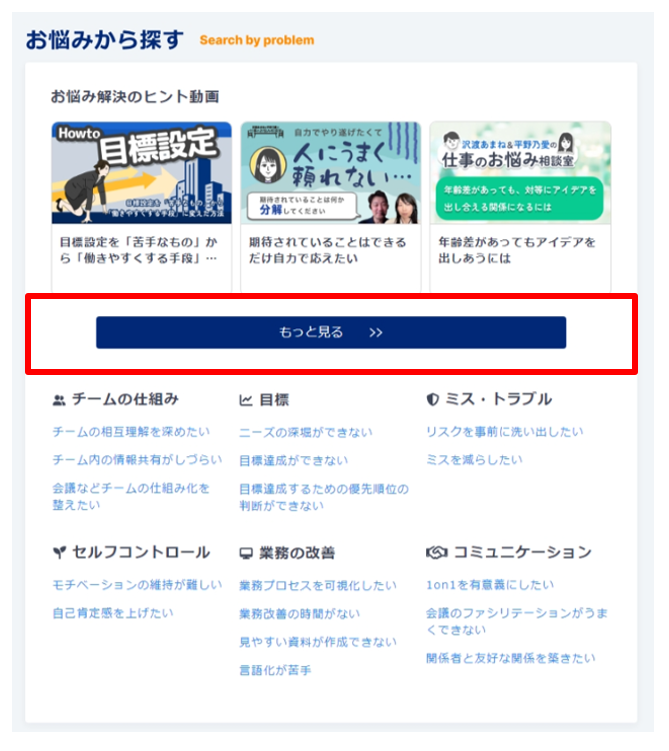
Task: Open link チームの相互理解を深めたい
Action: click(x=131, y=432)
